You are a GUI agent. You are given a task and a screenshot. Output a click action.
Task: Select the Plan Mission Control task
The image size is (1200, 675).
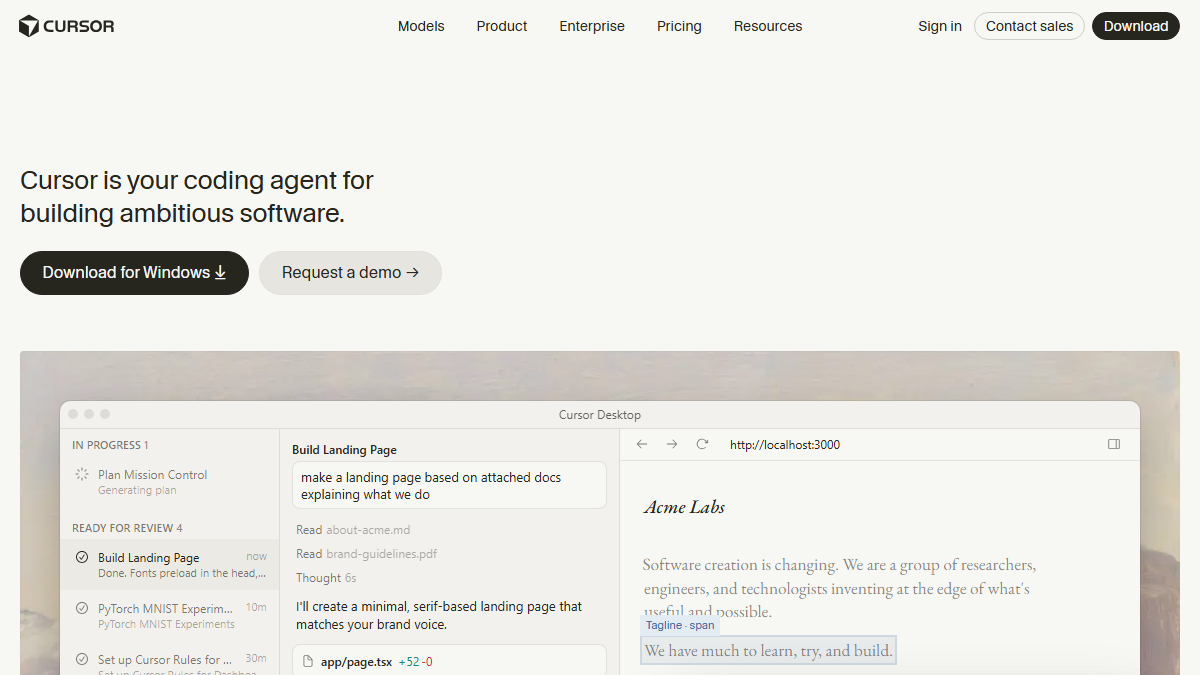point(170,482)
